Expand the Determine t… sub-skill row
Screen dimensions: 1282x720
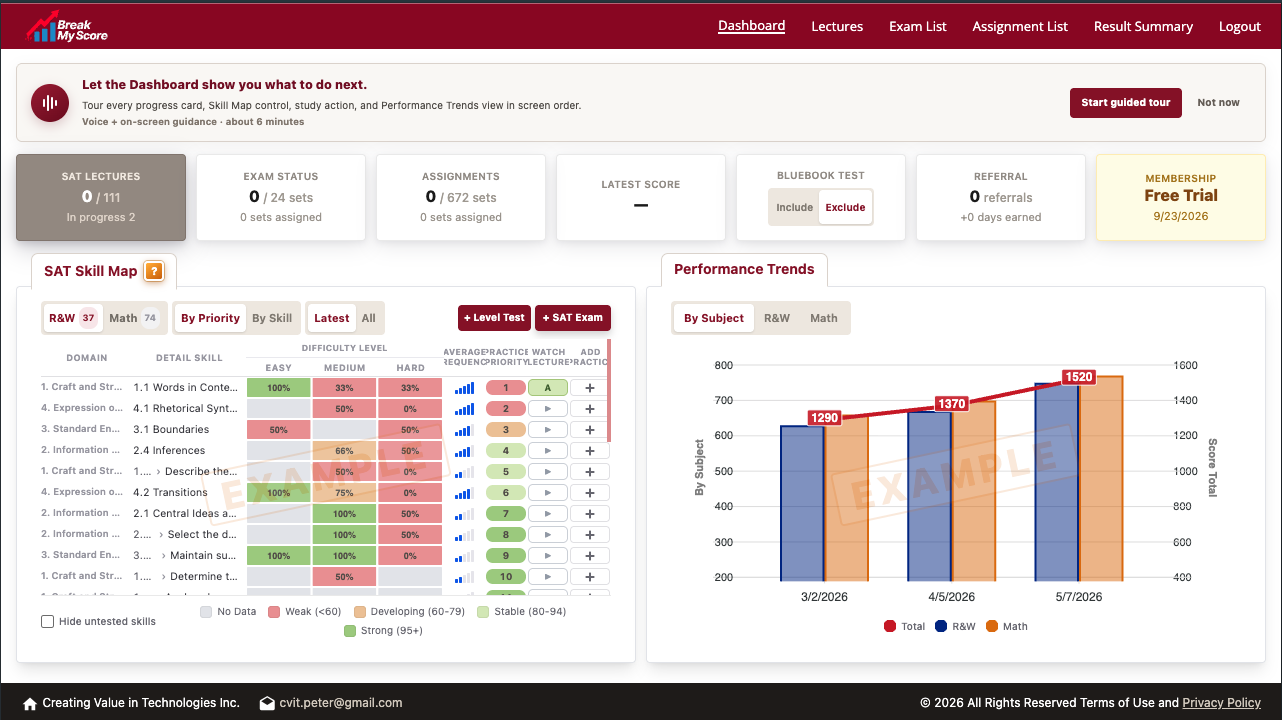click(x=162, y=577)
